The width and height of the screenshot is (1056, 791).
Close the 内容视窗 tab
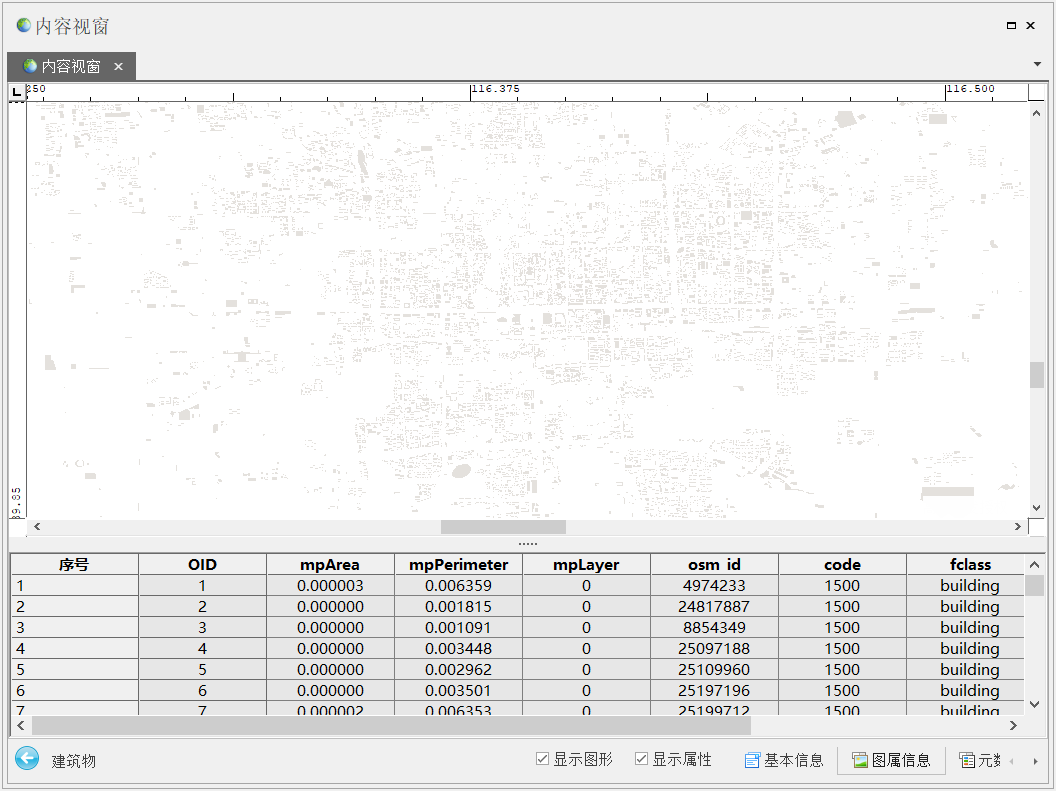pos(118,66)
